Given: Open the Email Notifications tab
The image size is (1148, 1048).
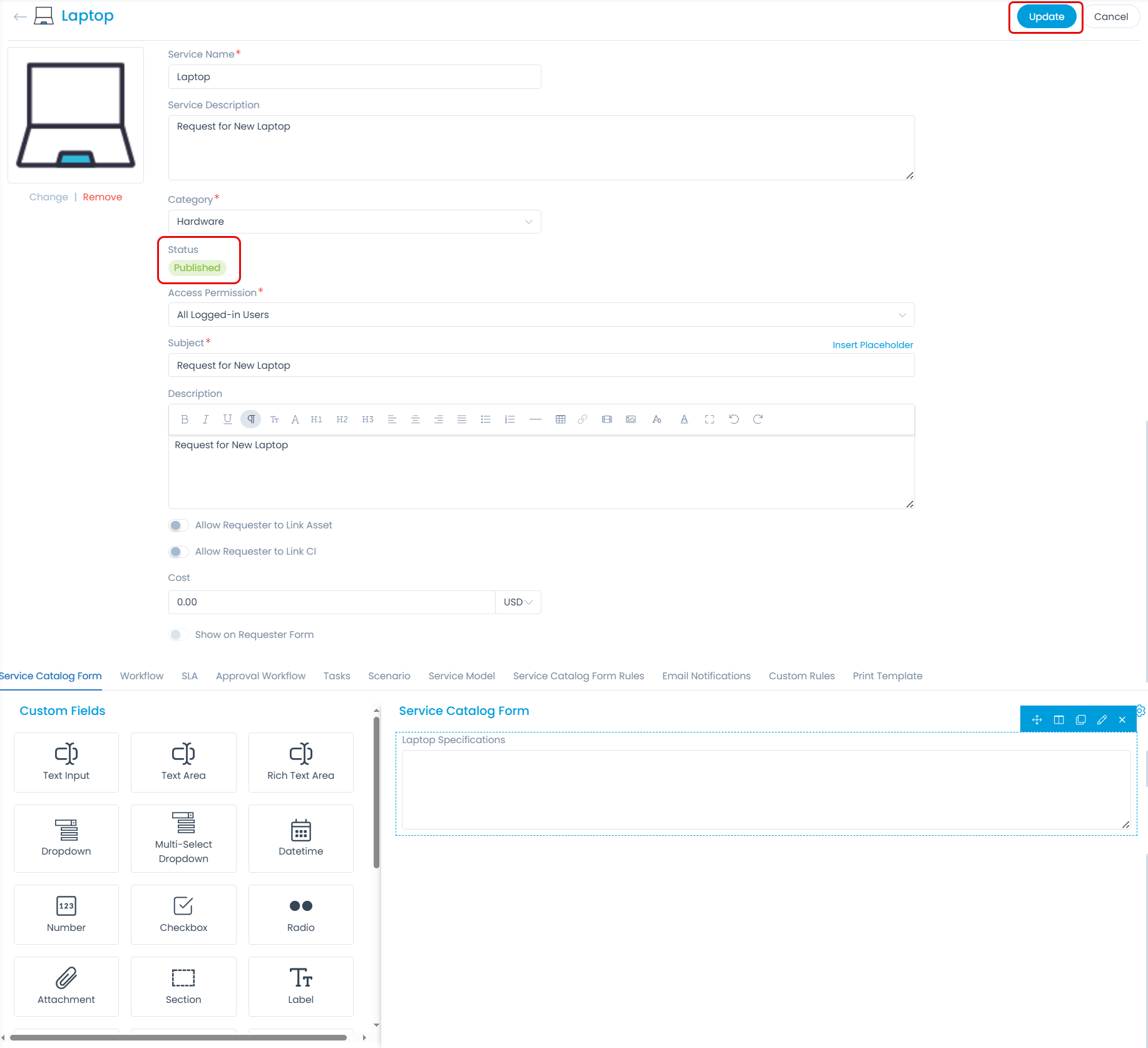Looking at the screenshot, I should [706, 676].
